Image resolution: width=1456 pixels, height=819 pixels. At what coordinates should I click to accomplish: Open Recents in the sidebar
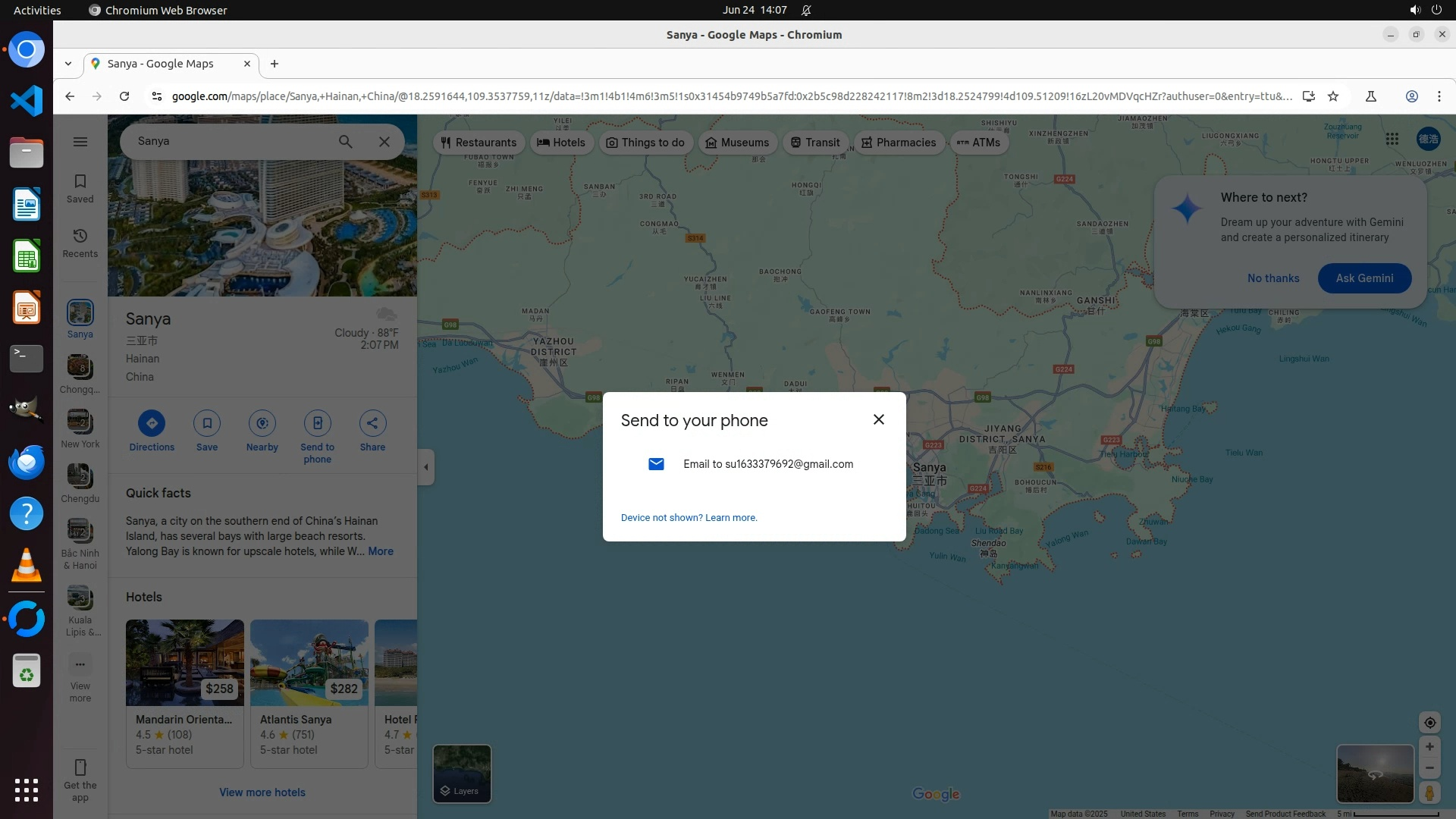tap(80, 243)
